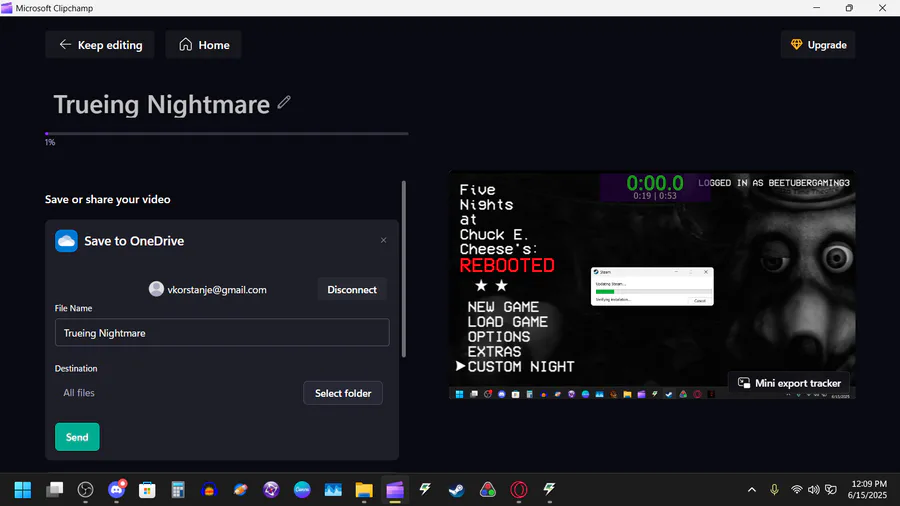Open Microsoft Store from the taskbar
900x506 pixels.
(x=148, y=489)
